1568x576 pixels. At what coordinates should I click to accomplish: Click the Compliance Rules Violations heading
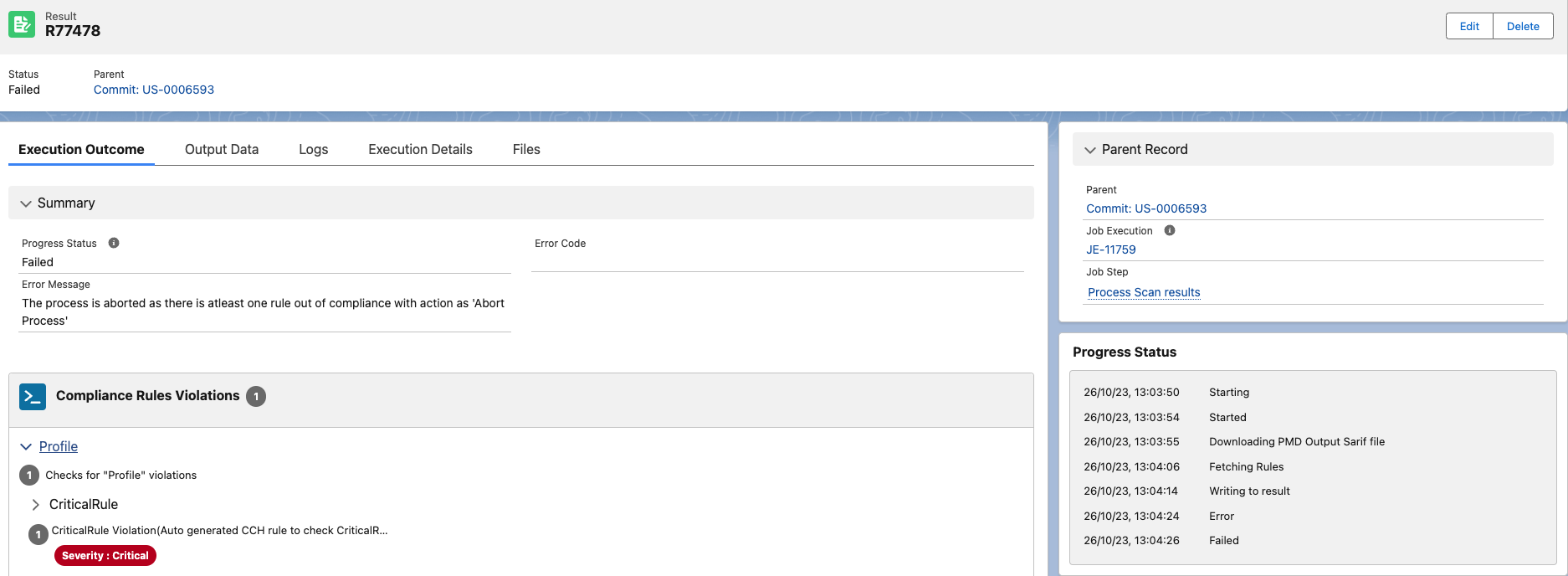coord(147,396)
